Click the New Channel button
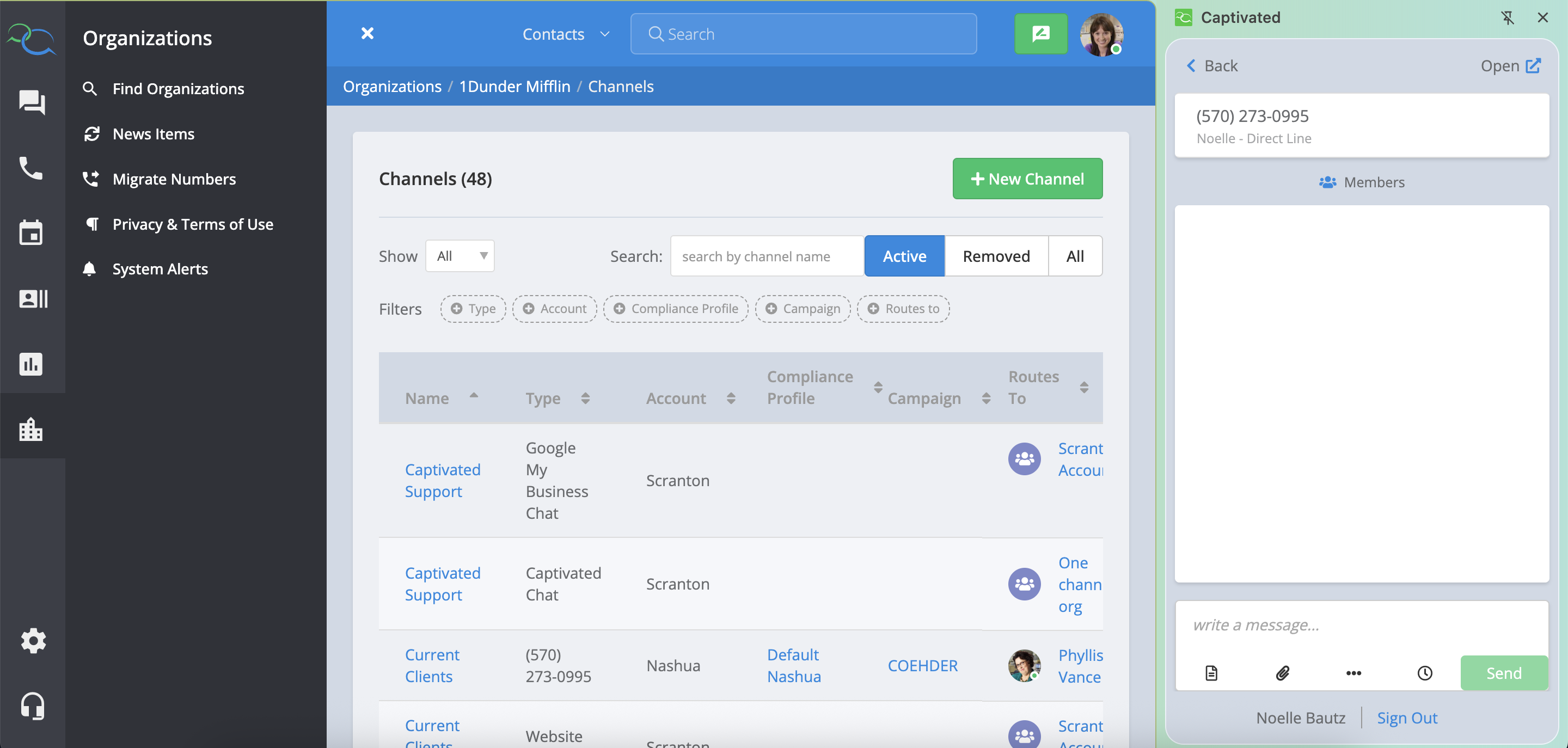This screenshot has width=1568, height=748. coord(1027,179)
